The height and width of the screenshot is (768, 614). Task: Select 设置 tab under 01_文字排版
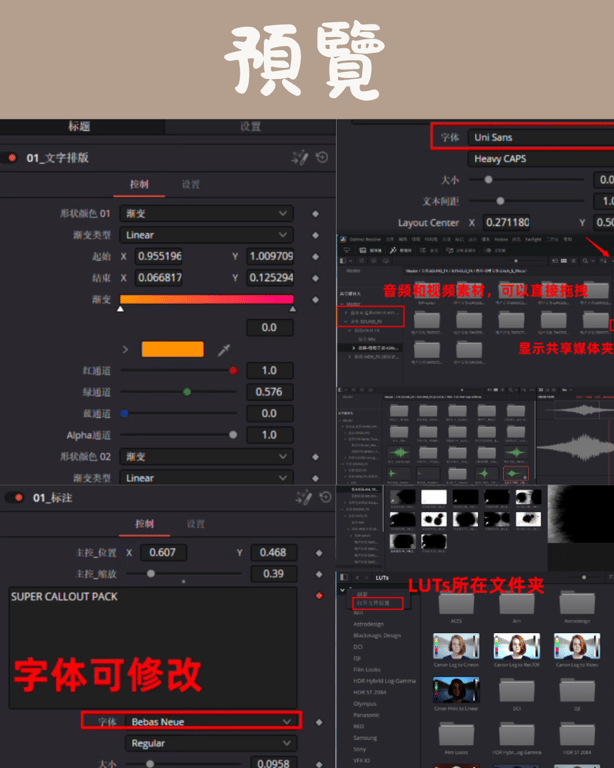(191, 185)
